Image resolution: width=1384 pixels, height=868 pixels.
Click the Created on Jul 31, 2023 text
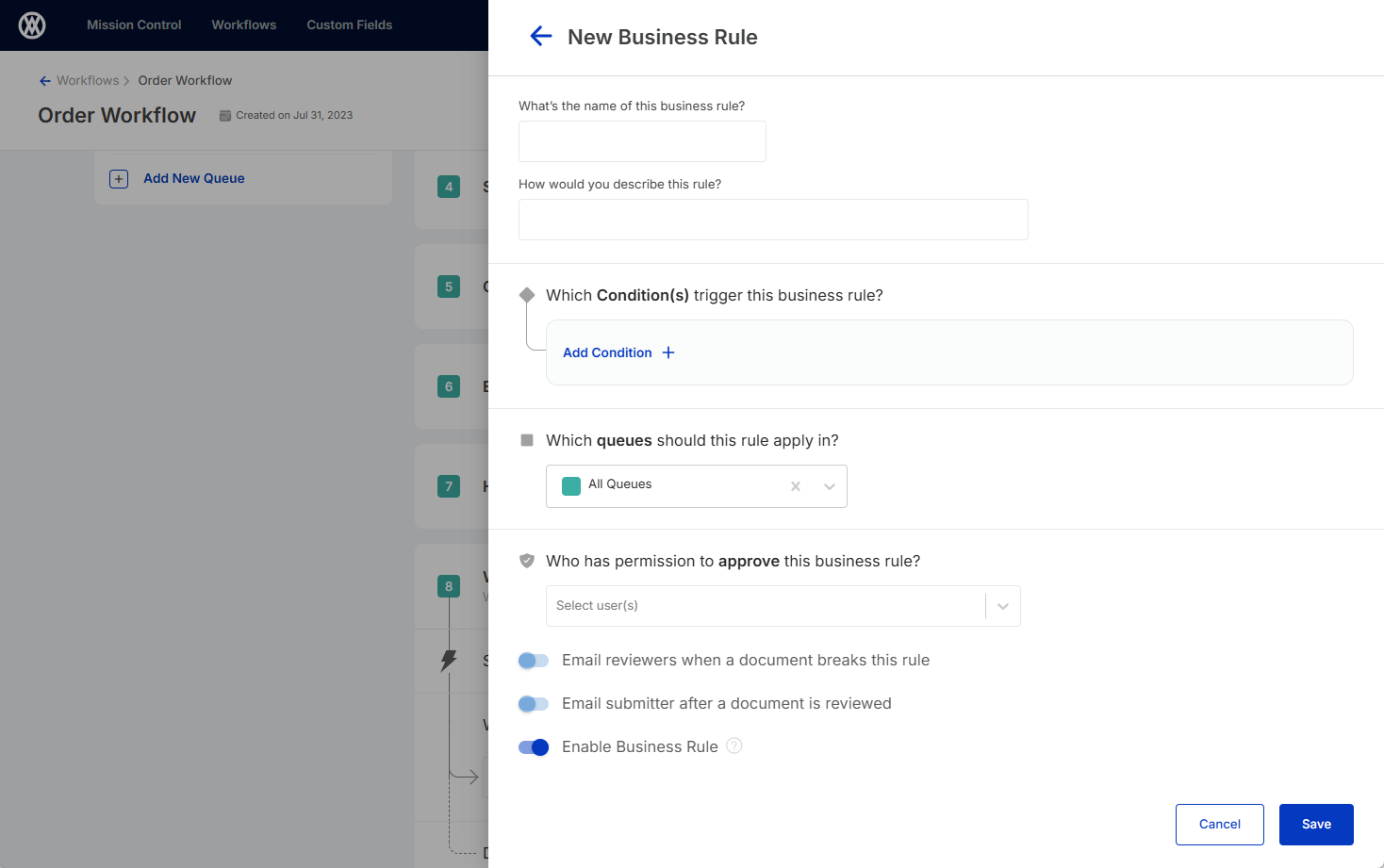[x=294, y=116]
